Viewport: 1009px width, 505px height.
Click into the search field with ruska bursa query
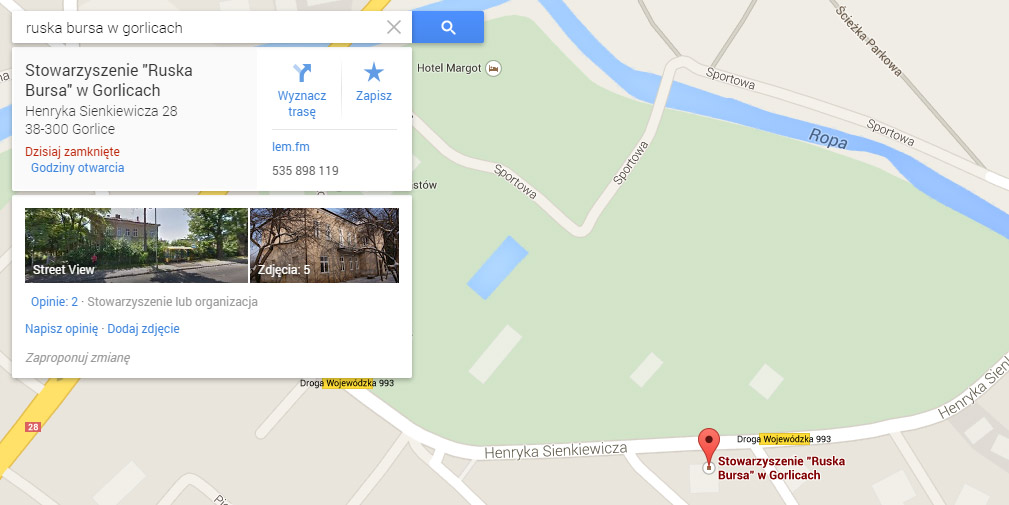(x=203, y=27)
